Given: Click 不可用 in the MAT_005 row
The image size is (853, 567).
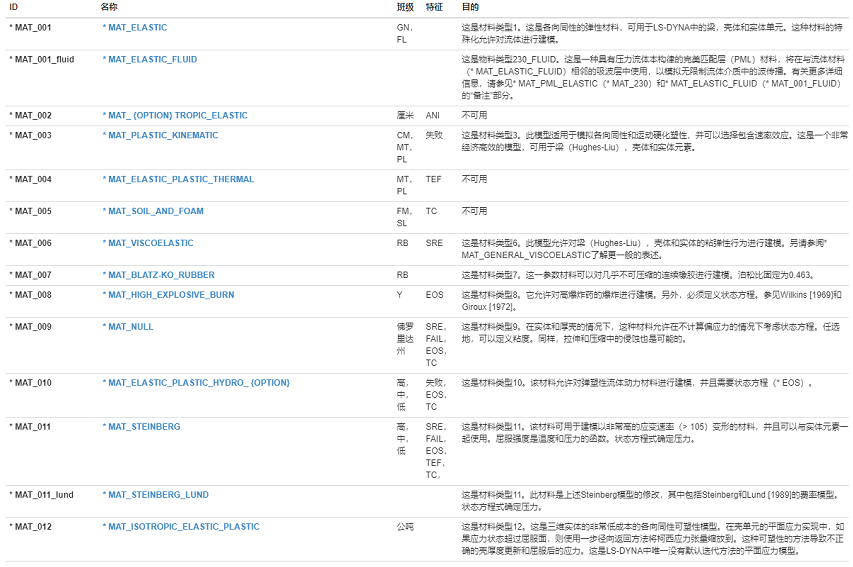Looking at the screenshot, I should coord(474,211).
